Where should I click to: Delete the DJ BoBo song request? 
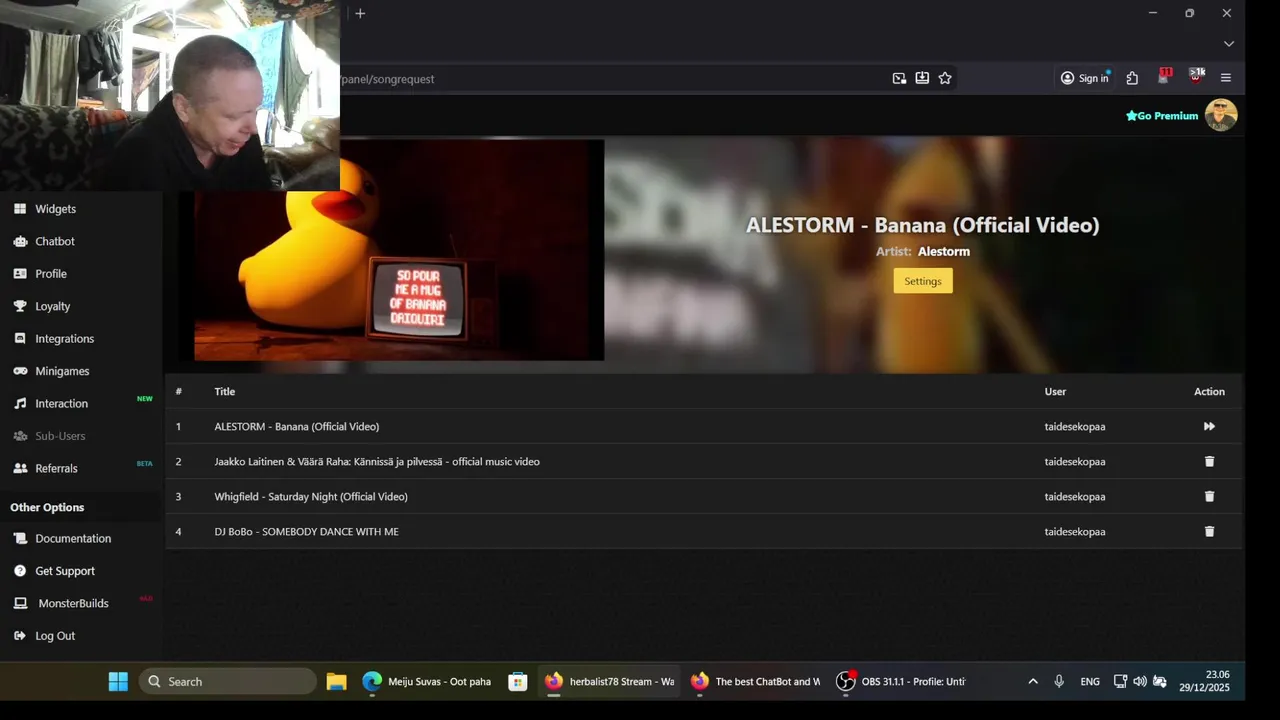(x=1209, y=531)
